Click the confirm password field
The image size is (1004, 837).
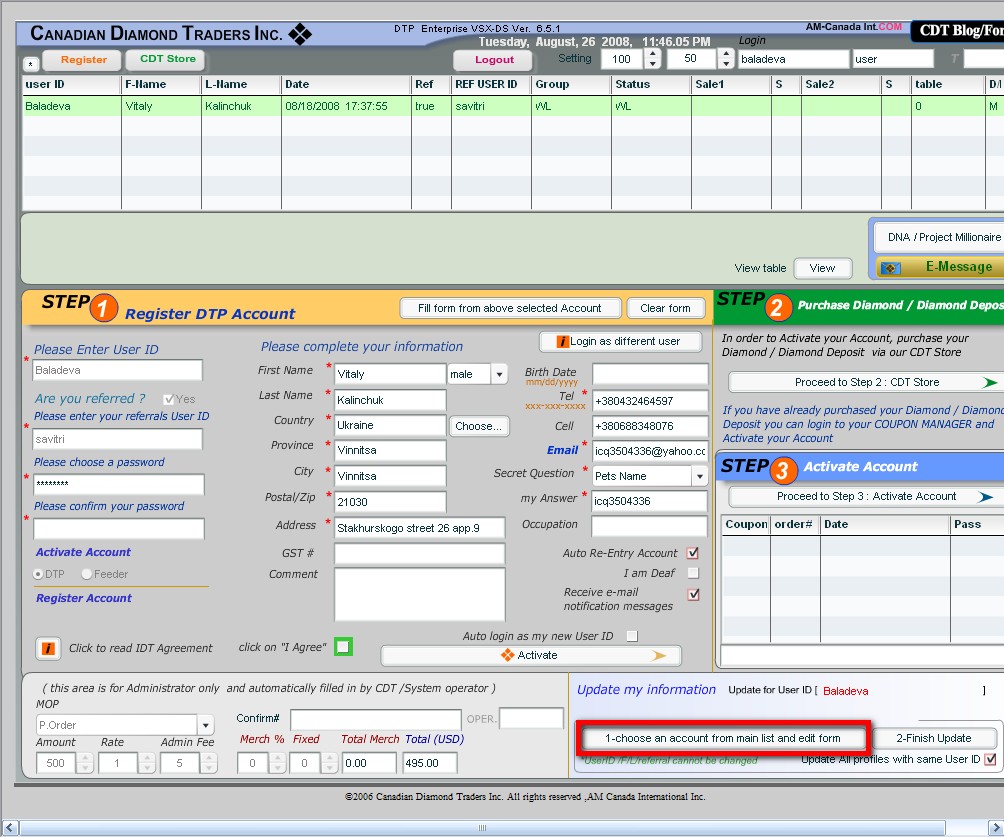coord(118,529)
